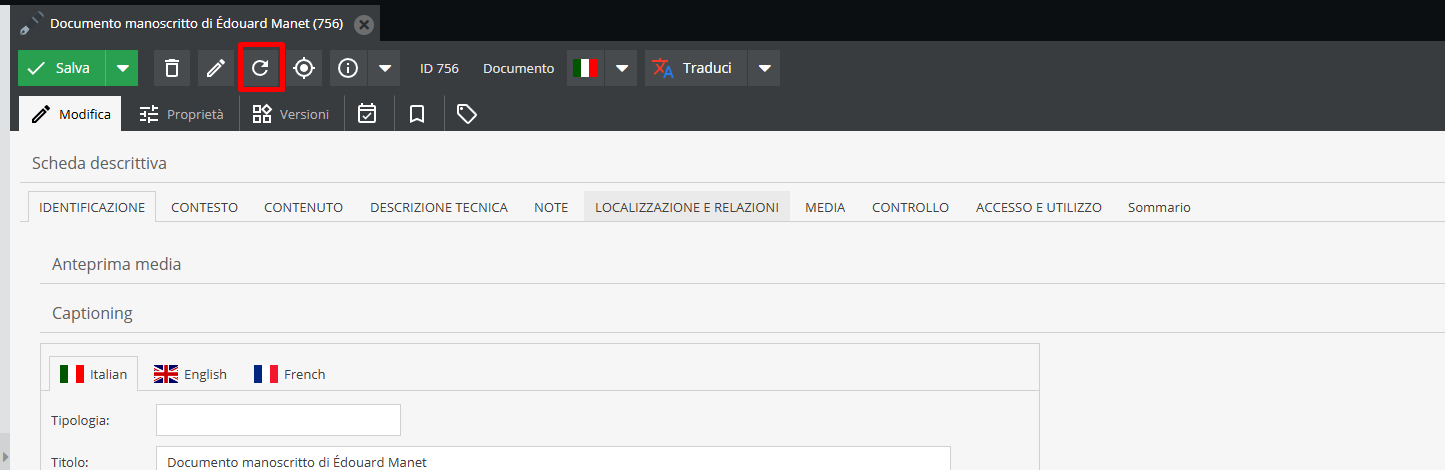Click the bookmark icon
Screen dimensions: 1445x470
(417, 114)
